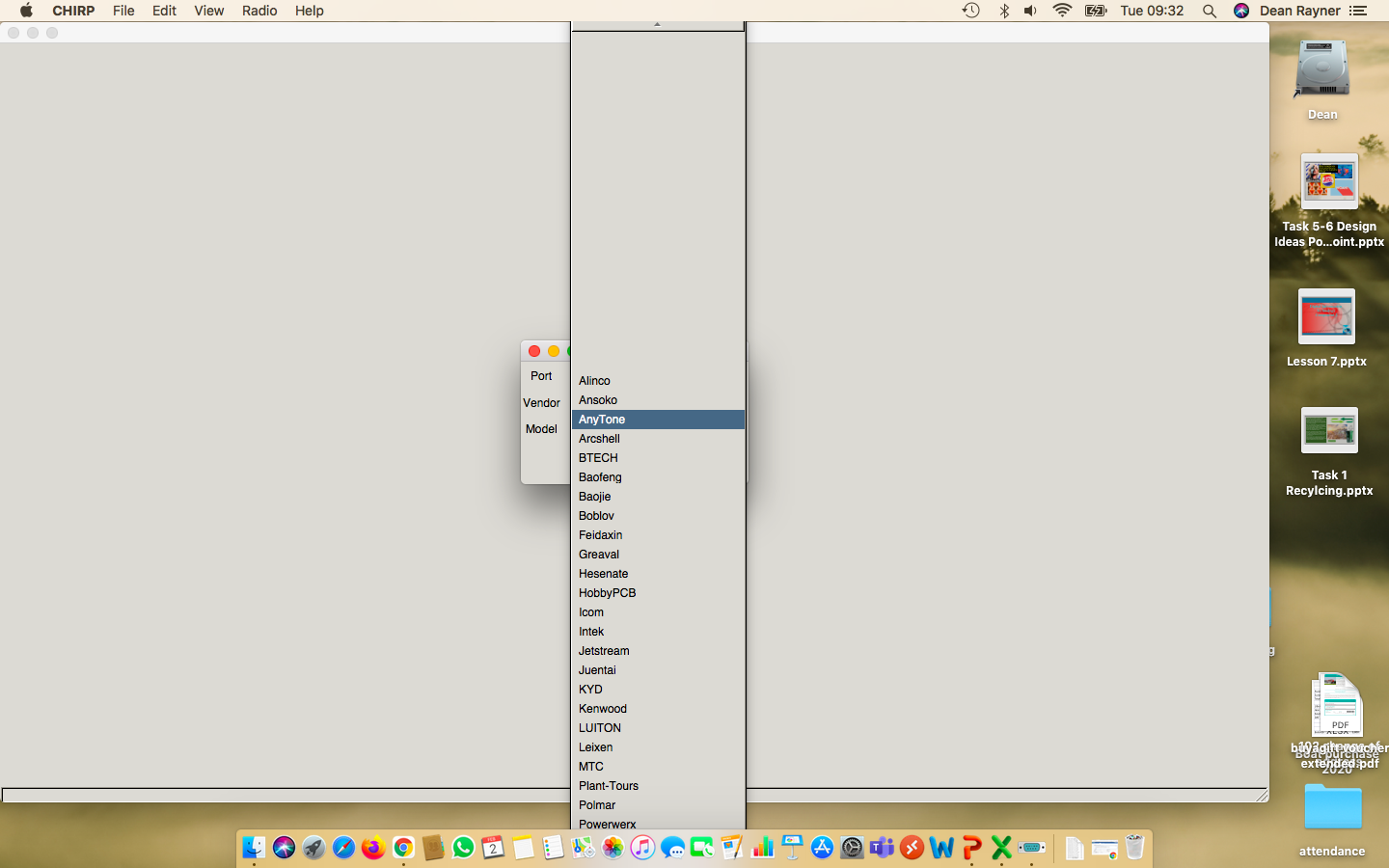Open the Wi-Fi menu bar icon

(x=1062, y=11)
